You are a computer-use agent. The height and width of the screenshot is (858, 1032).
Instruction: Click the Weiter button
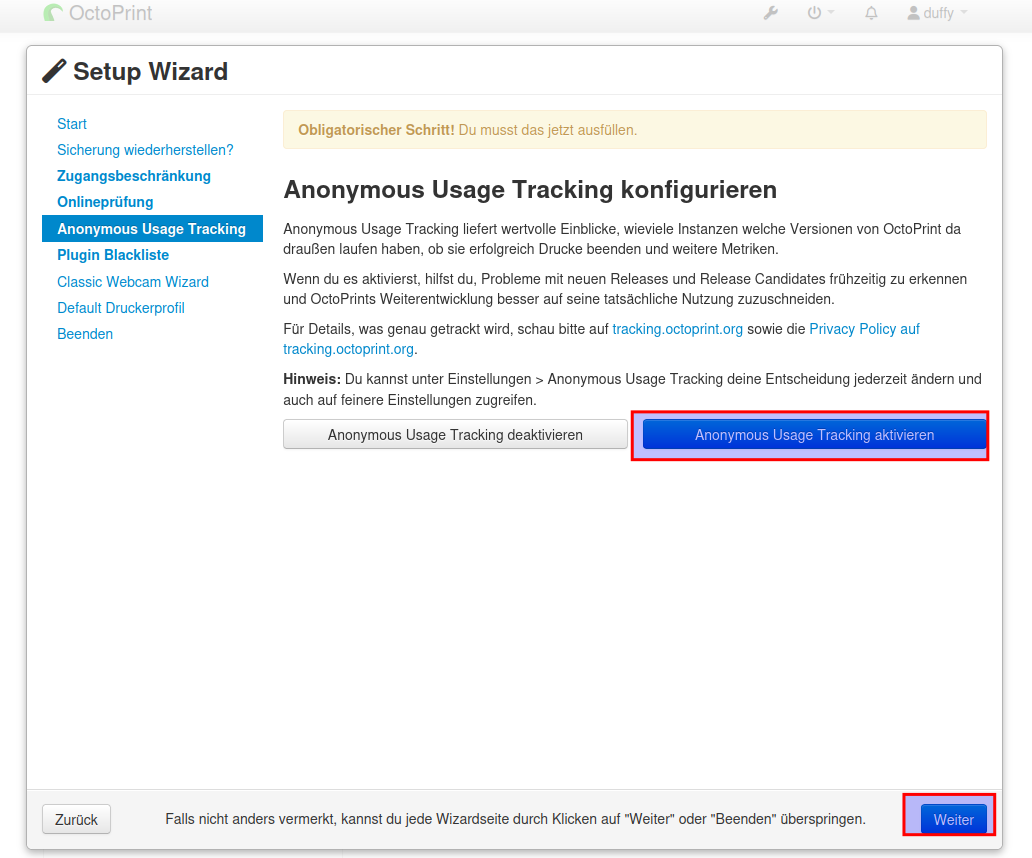pyautogui.click(x=953, y=819)
